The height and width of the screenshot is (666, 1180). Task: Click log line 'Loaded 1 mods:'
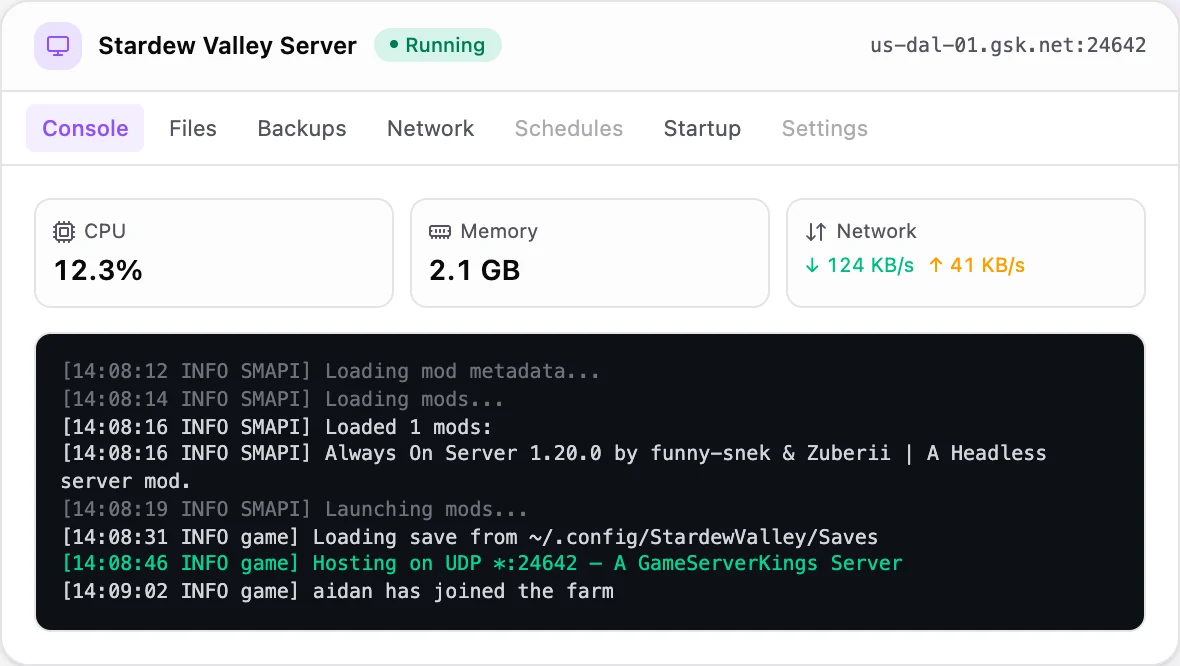[276, 427]
